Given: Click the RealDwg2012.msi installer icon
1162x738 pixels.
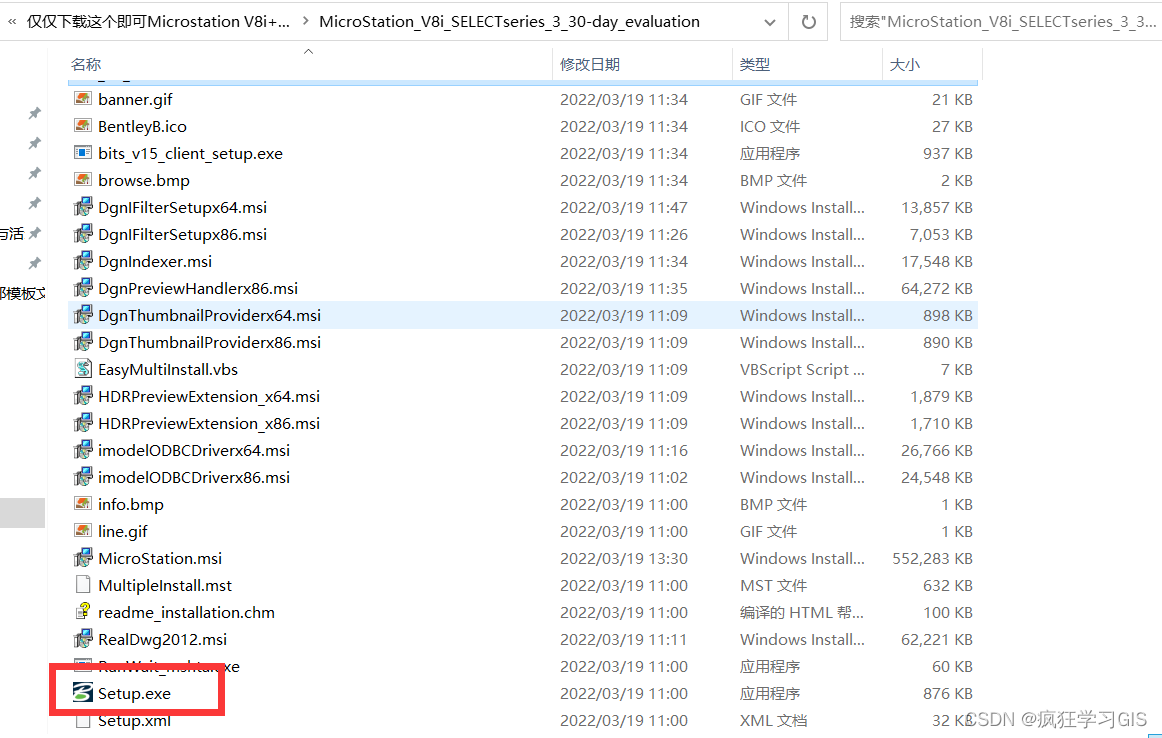Looking at the screenshot, I should pyautogui.click(x=83, y=639).
